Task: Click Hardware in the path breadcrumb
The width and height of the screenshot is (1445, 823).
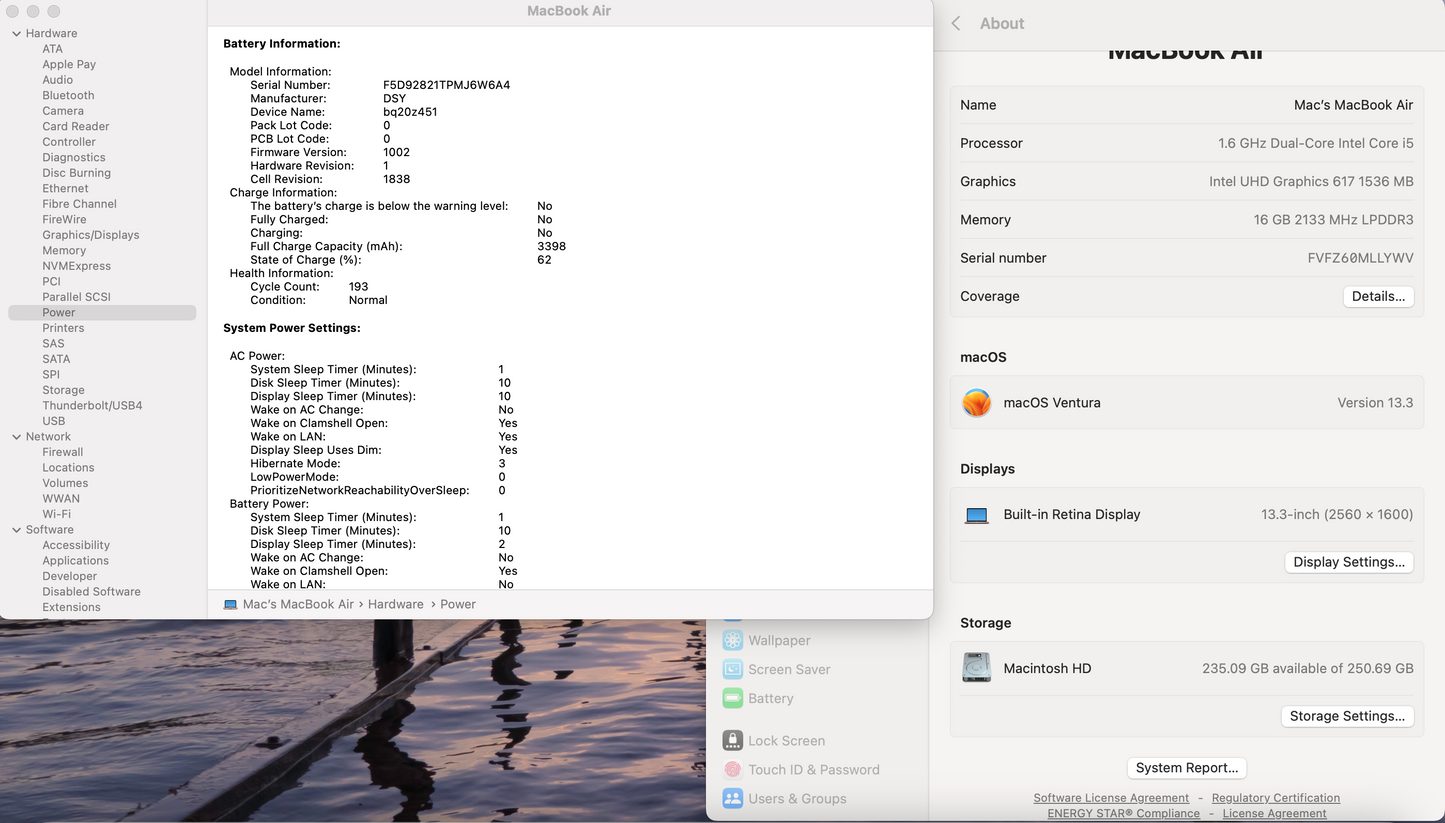Action: pos(395,605)
